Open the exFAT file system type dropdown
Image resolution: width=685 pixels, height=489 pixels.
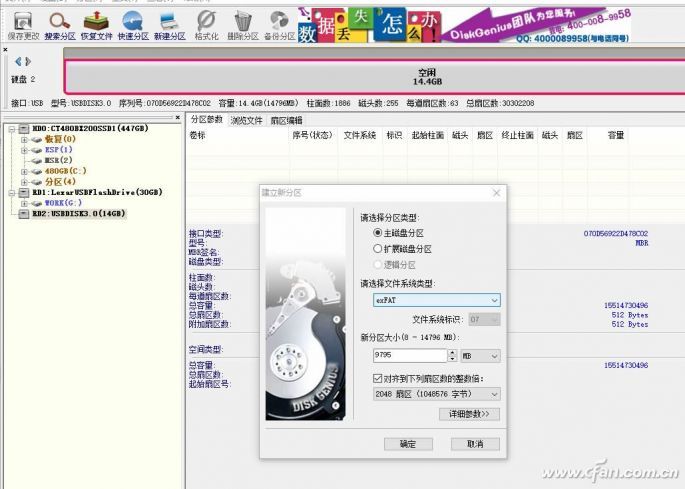[436, 299]
